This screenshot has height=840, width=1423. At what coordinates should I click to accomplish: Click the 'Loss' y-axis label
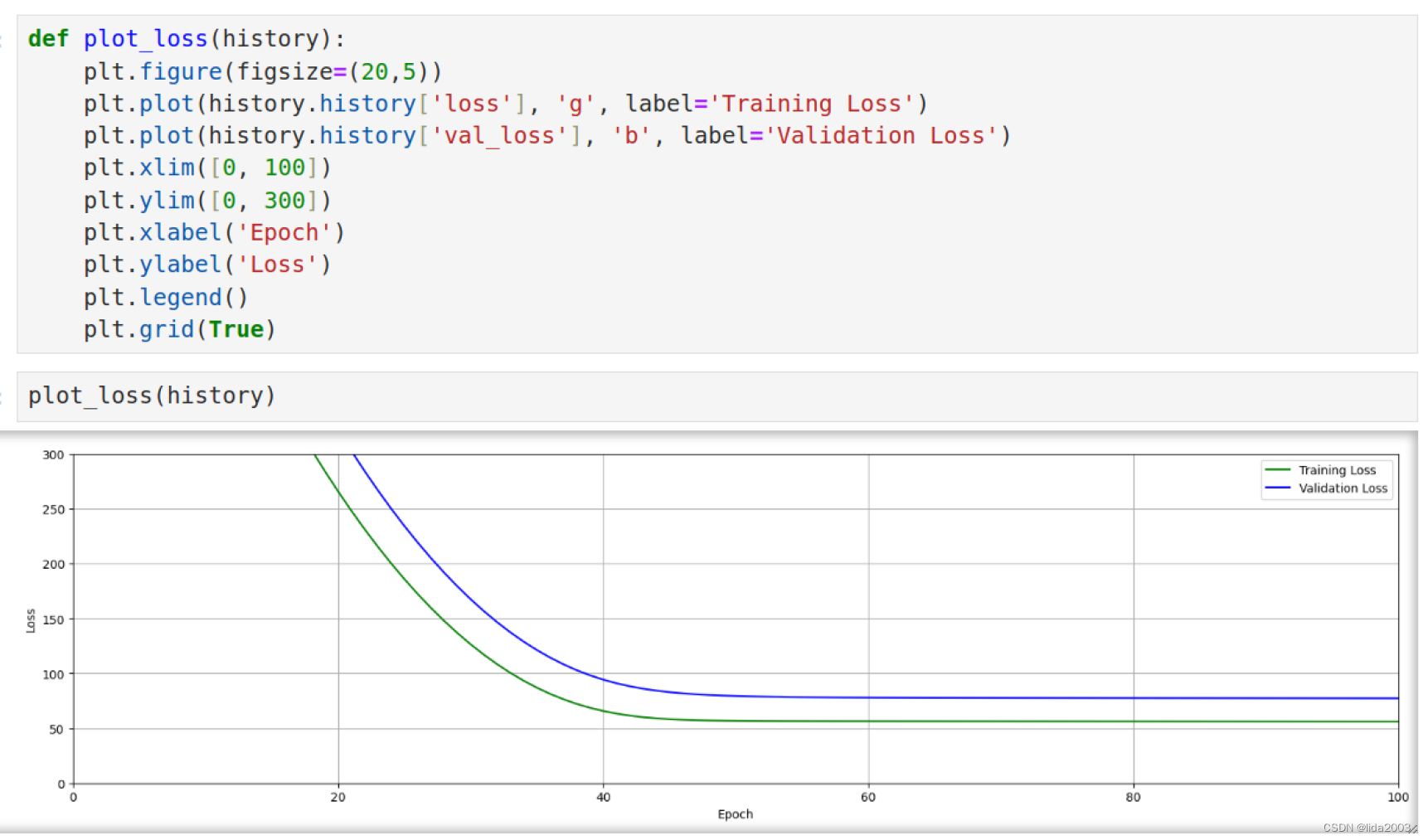pos(31,620)
